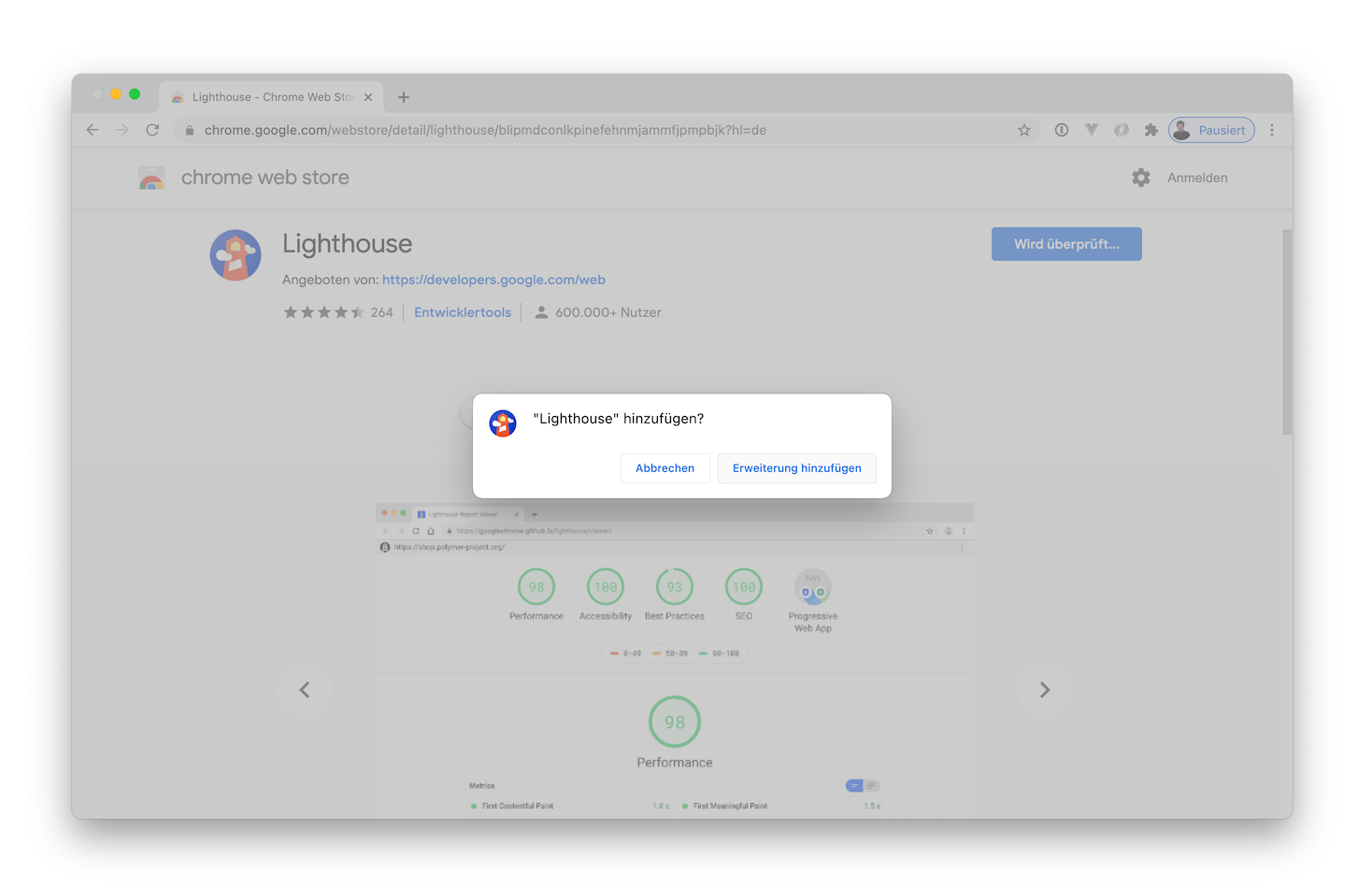Viewport: 1372px width, 888px height.
Task: Bookmark this page with the star icon
Action: tap(1024, 130)
